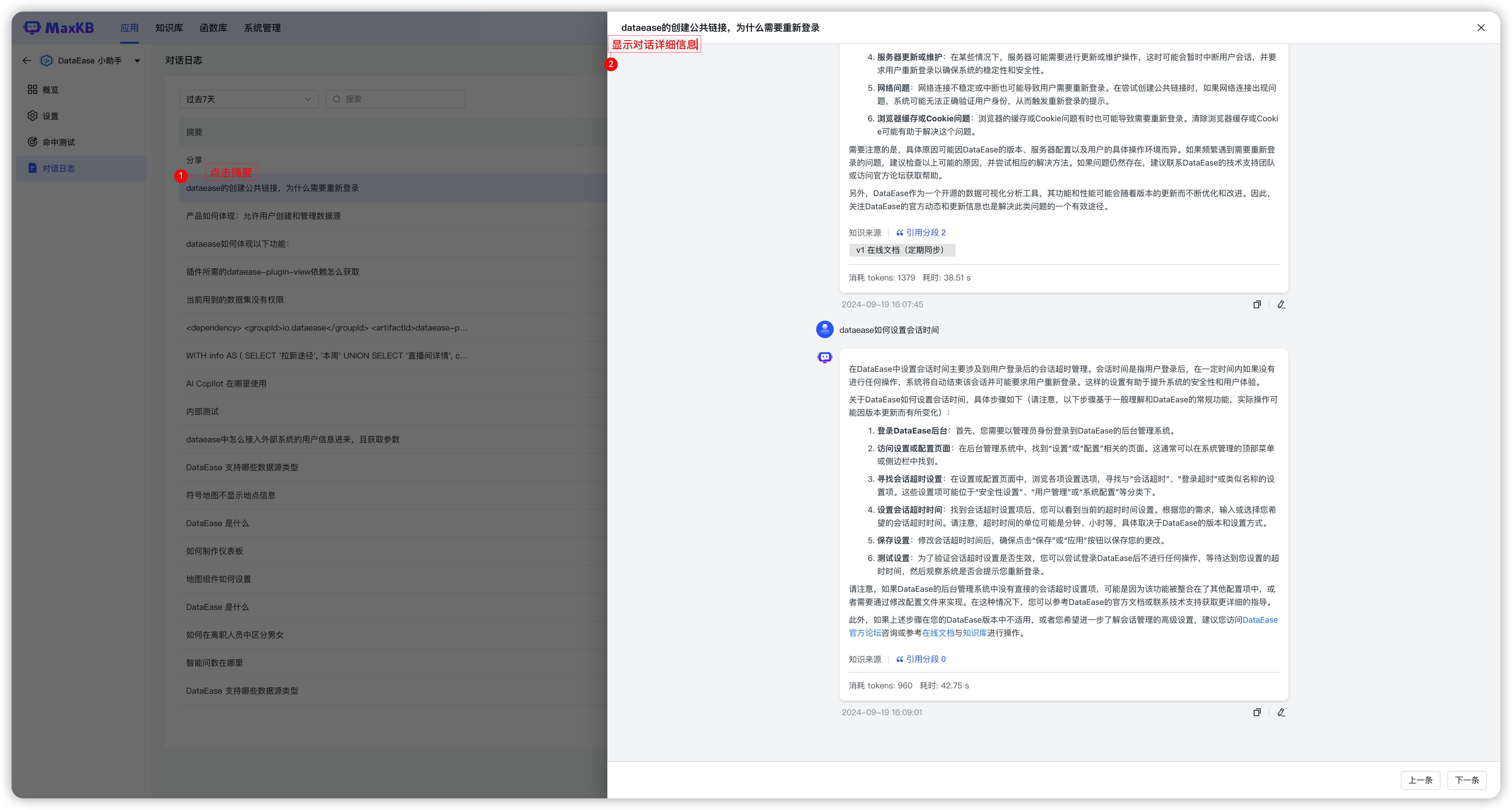Click the 下一条 button
The width and height of the screenshot is (1512, 810).
pos(1467,780)
